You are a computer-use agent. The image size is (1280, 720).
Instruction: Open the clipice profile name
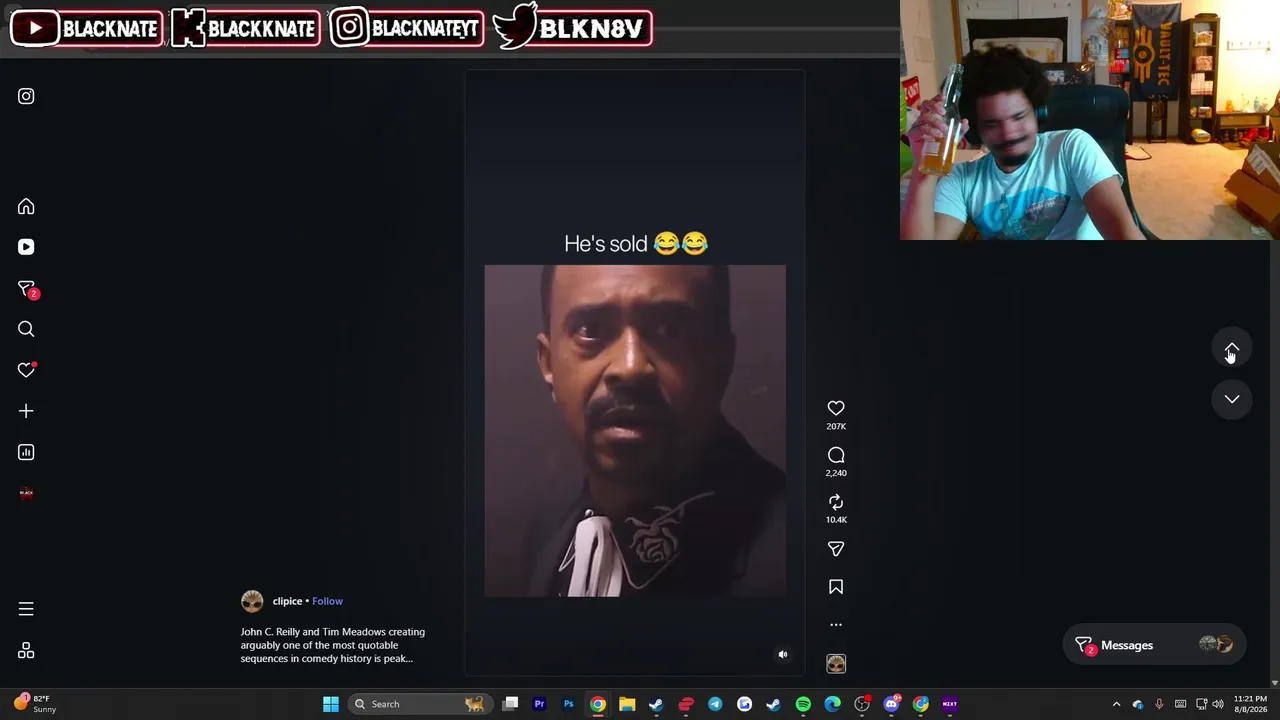pyautogui.click(x=287, y=601)
